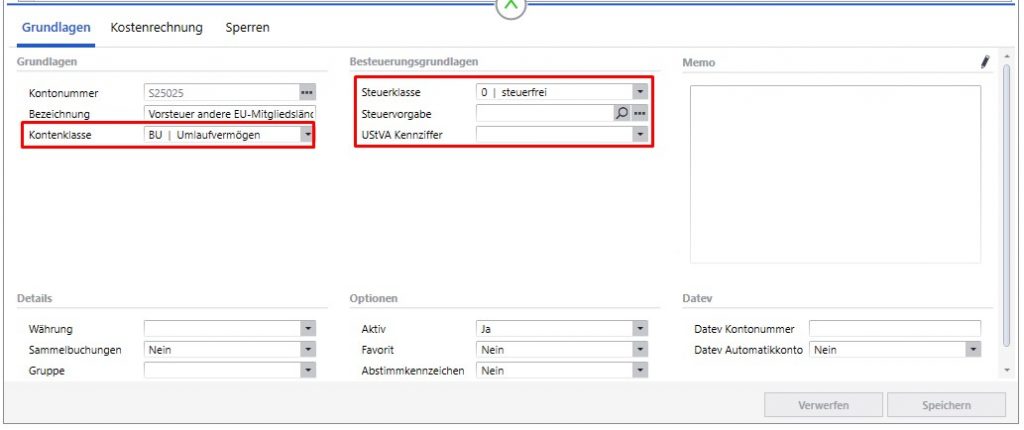Open the Kontenklasse dropdown
The height and width of the screenshot is (430, 1024).
pos(307,134)
